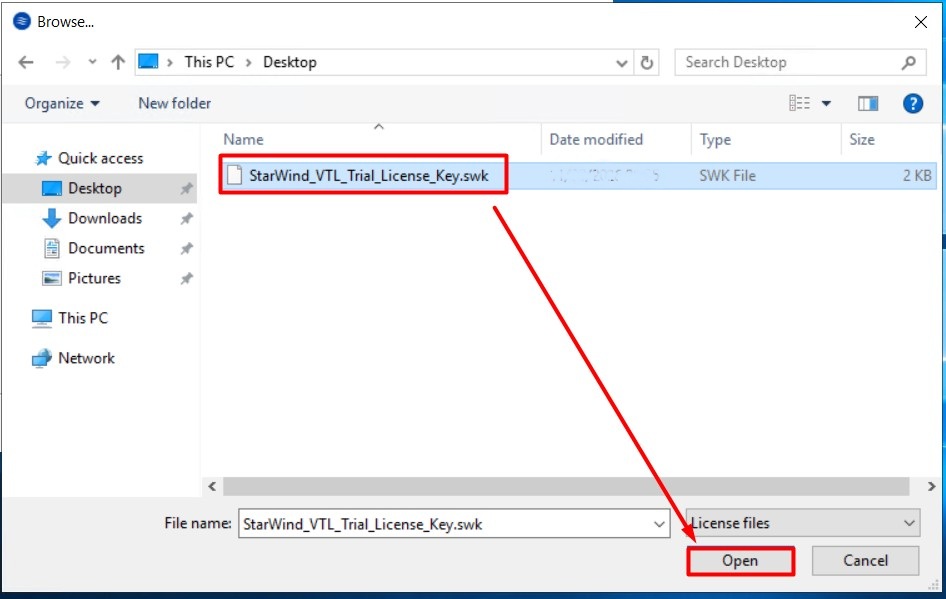The image size is (946, 599).
Task: Expand the License files type dropdown
Action: coord(908,523)
